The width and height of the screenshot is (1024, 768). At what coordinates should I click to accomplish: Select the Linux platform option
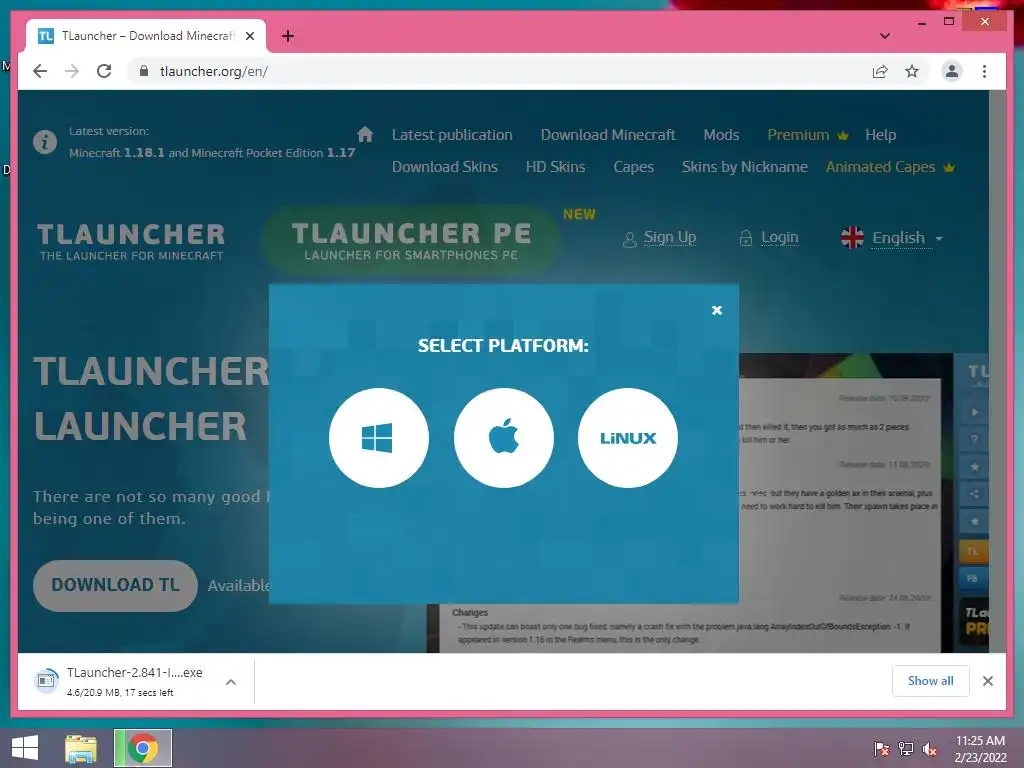628,438
